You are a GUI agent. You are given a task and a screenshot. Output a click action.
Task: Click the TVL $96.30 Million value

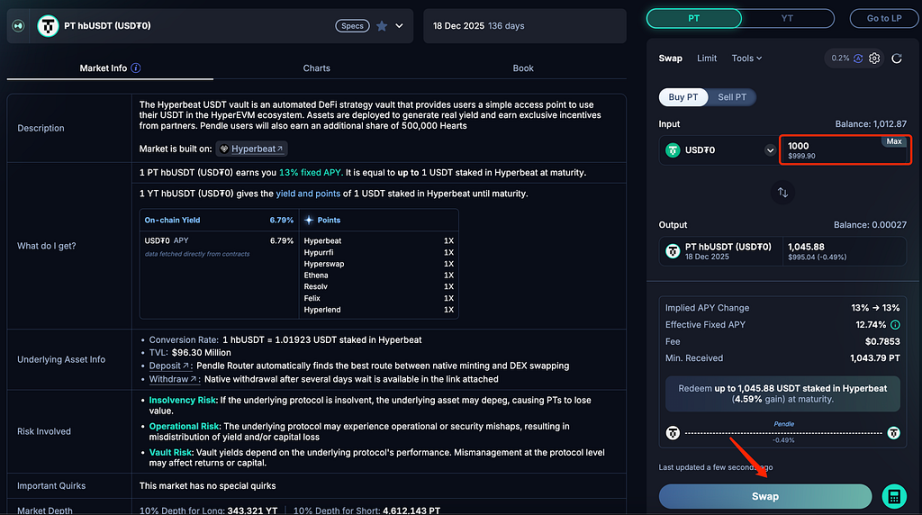point(201,353)
